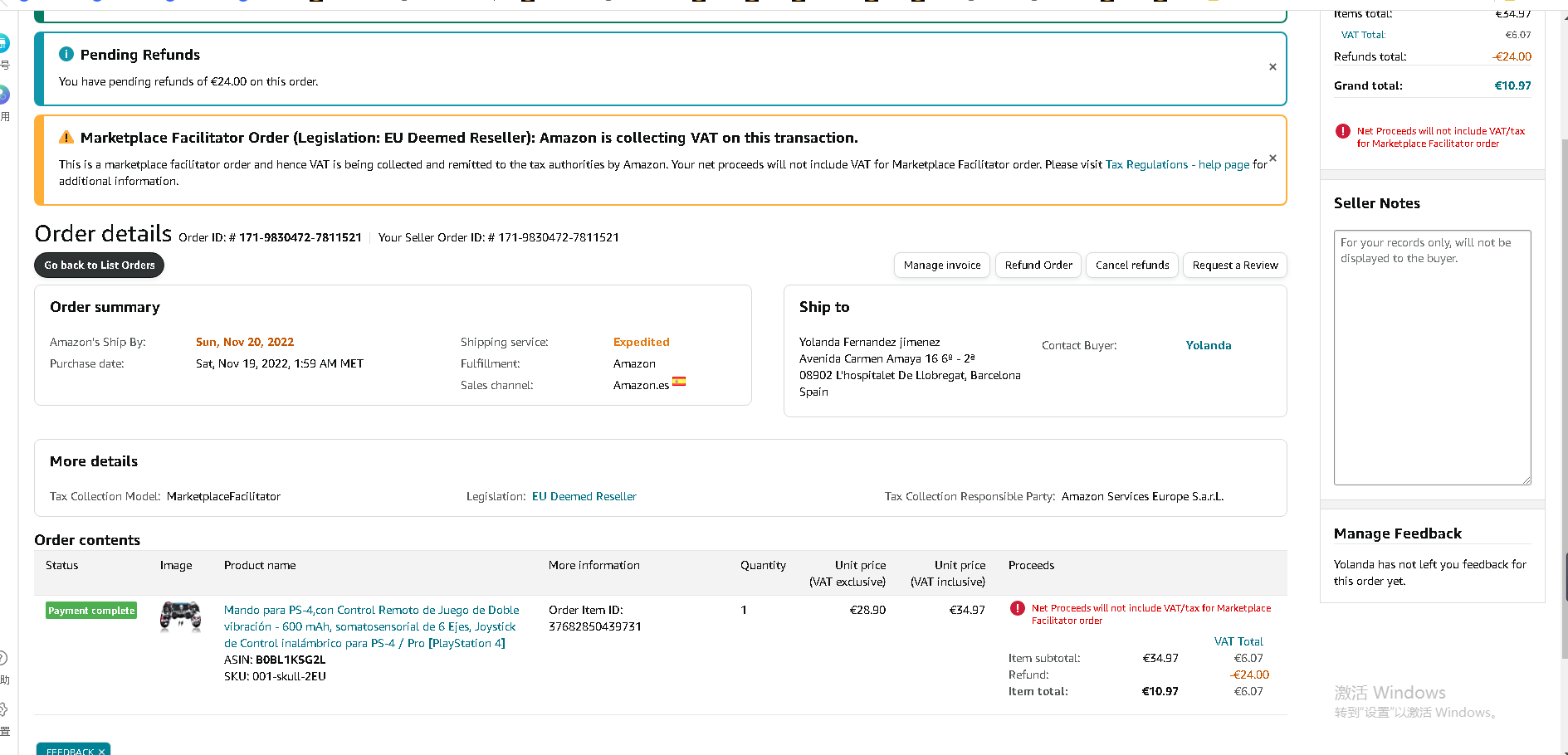
Task: Go back to List Orders
Action: (x=99, y=265)
